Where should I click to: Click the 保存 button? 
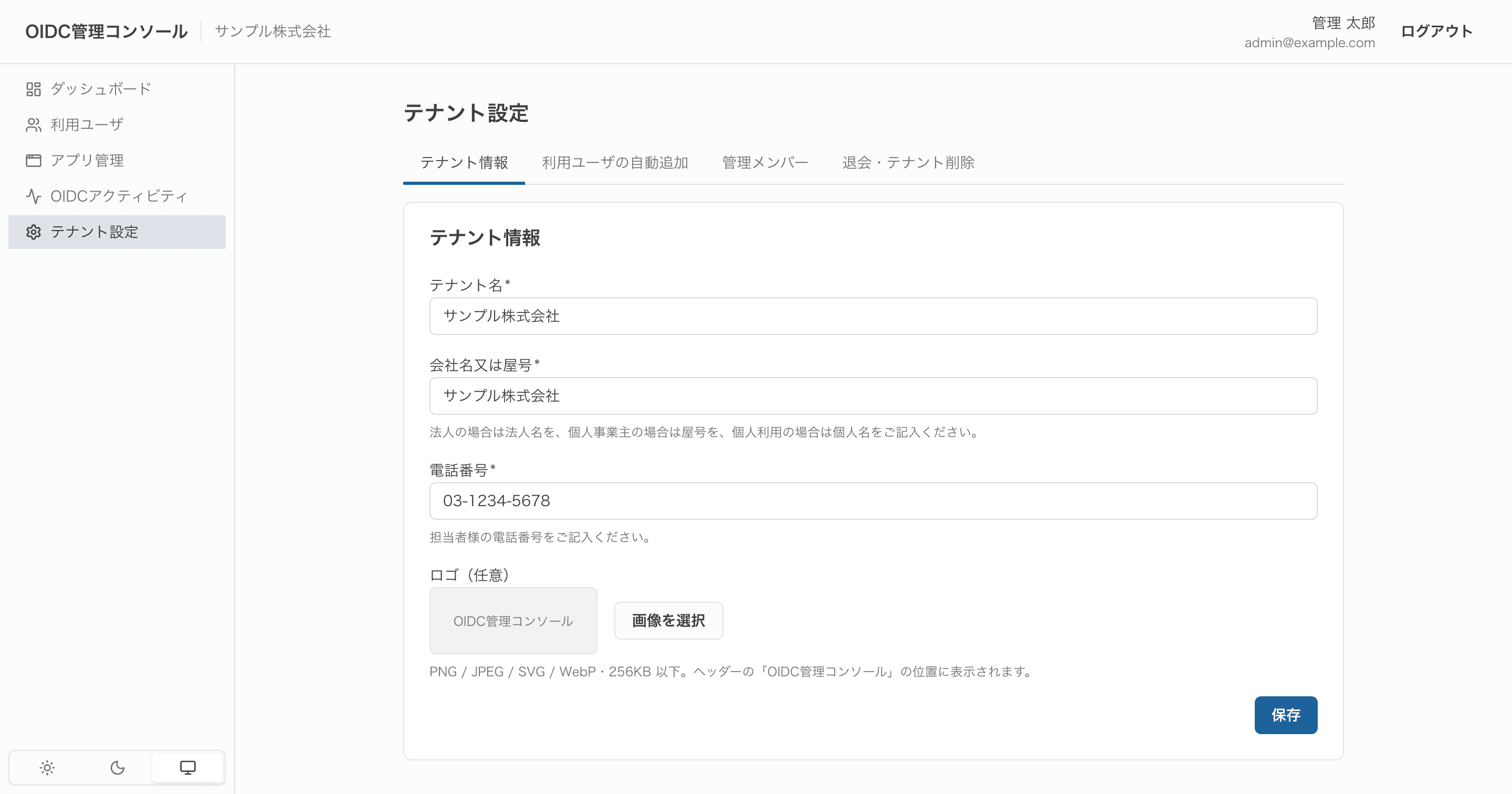[x=1285, y=715]
